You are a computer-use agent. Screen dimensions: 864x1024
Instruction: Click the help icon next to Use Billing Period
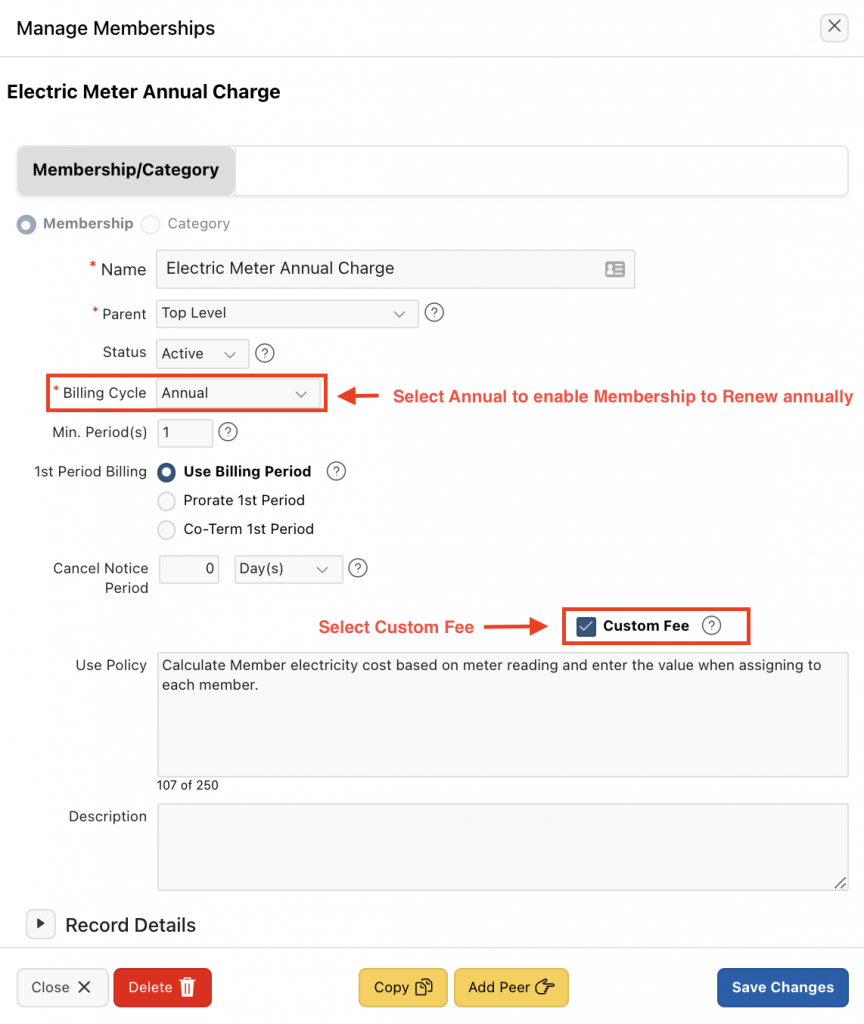pyautogui.click(x=337, y=471)
